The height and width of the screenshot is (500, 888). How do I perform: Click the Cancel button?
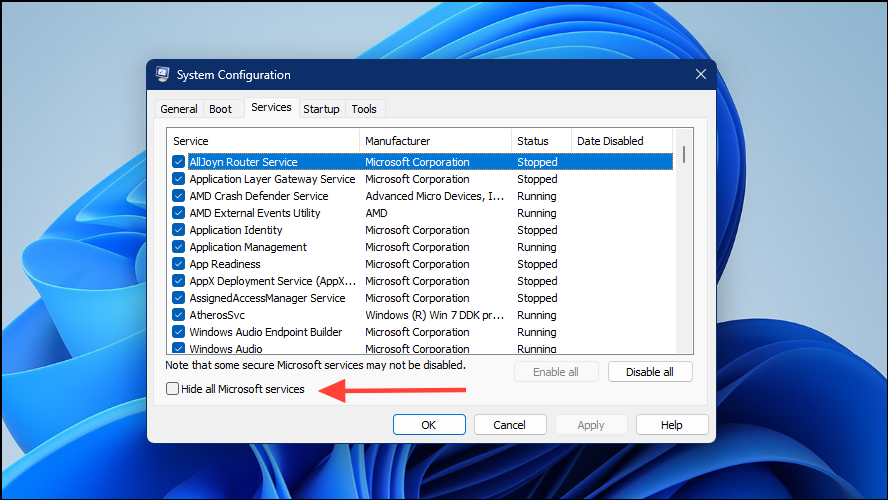click(510, 425)
